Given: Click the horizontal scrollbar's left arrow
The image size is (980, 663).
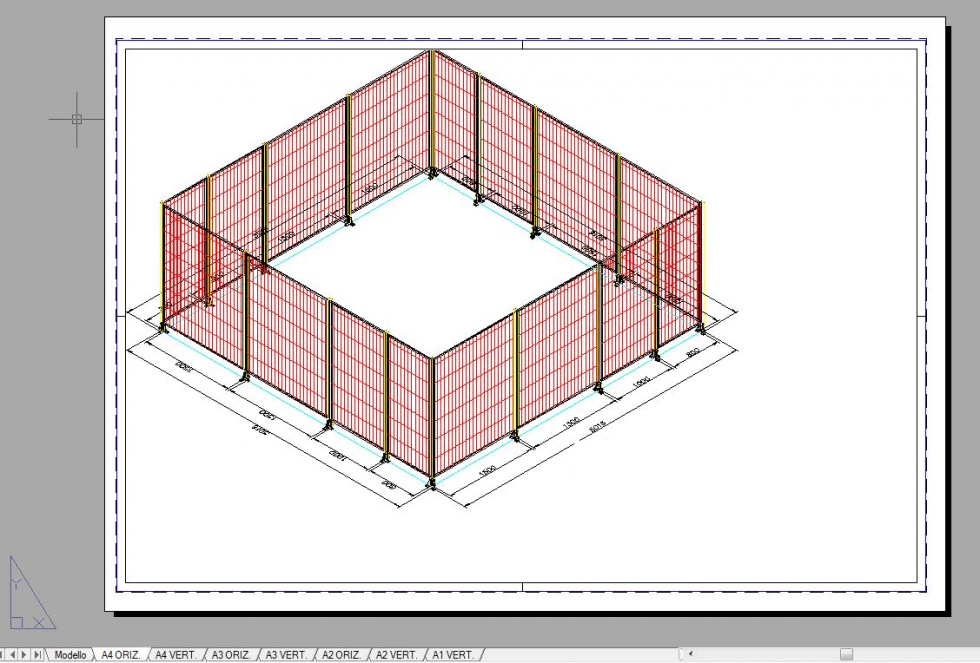Looking at the screenshot, I should (x=689, y=655).
